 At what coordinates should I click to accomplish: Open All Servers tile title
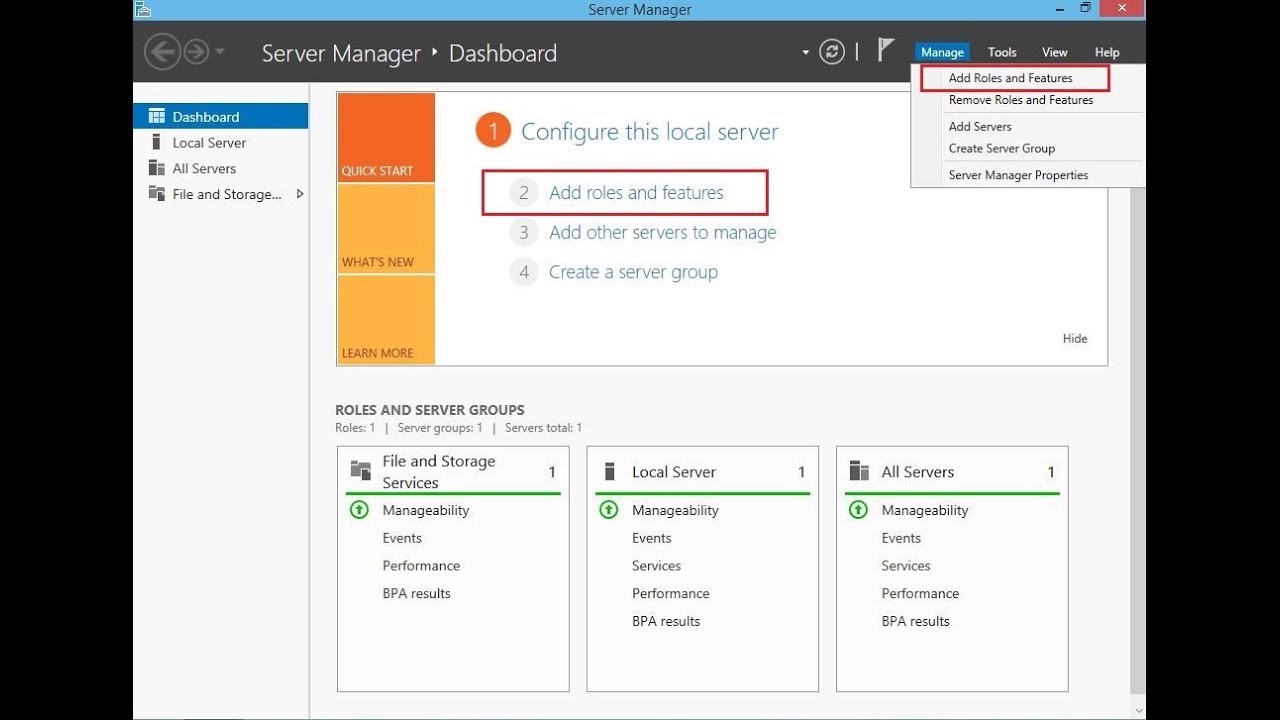[918, 472]
